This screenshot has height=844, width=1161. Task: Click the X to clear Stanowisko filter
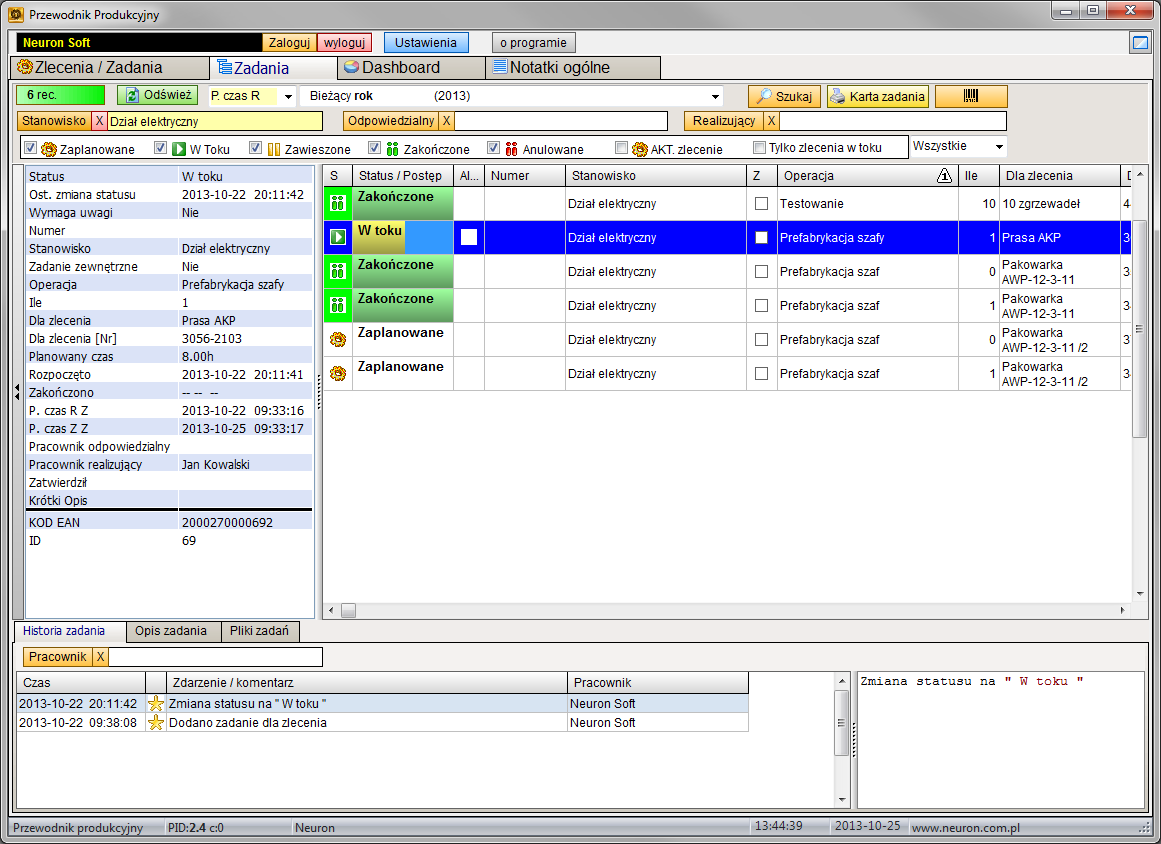(99, 121)
